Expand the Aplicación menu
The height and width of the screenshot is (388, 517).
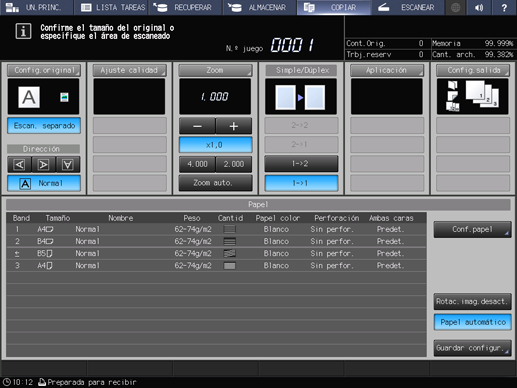click(x=387, y=70)
